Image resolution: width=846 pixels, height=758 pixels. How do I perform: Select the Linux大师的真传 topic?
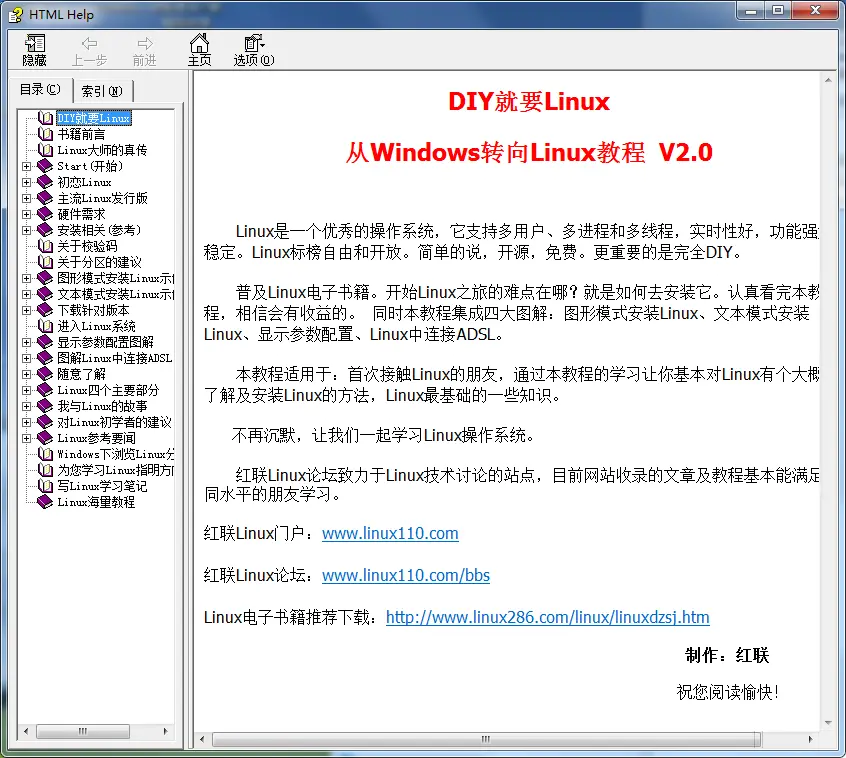pos(102,150)
